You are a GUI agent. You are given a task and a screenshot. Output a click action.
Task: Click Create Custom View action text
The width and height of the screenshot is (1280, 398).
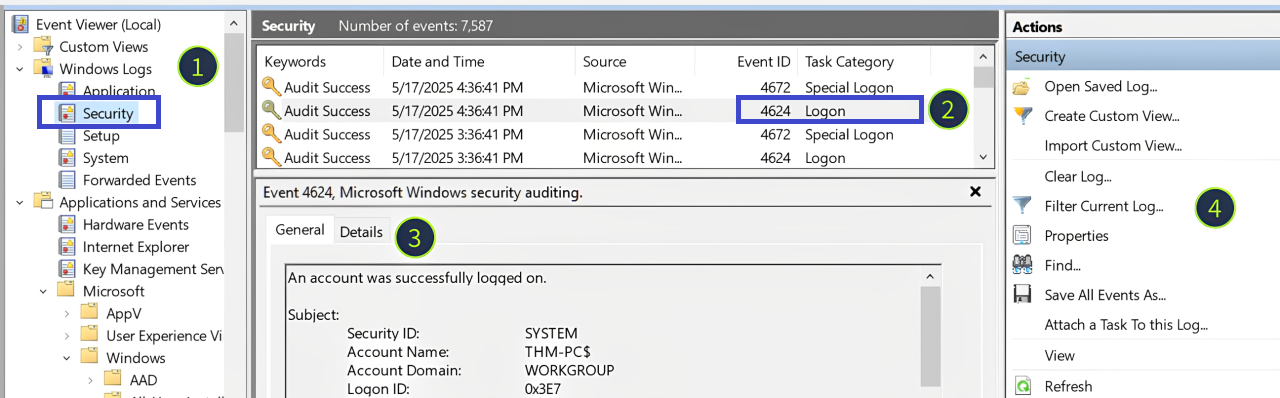coord(1112,116)
